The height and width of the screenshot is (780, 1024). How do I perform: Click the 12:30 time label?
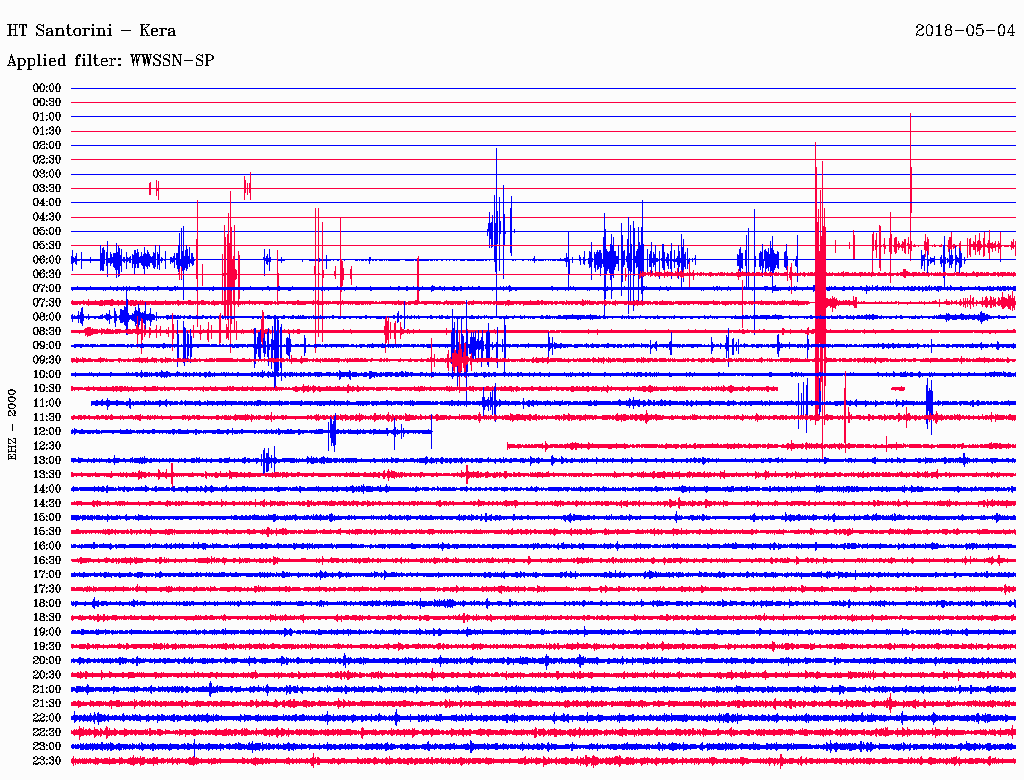[47, 446]
